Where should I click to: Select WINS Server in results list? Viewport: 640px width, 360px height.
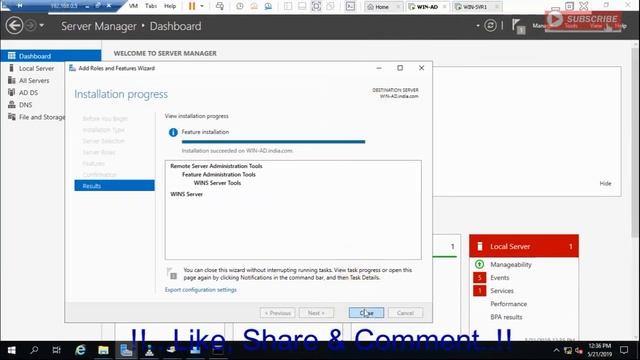click(187, 194)
